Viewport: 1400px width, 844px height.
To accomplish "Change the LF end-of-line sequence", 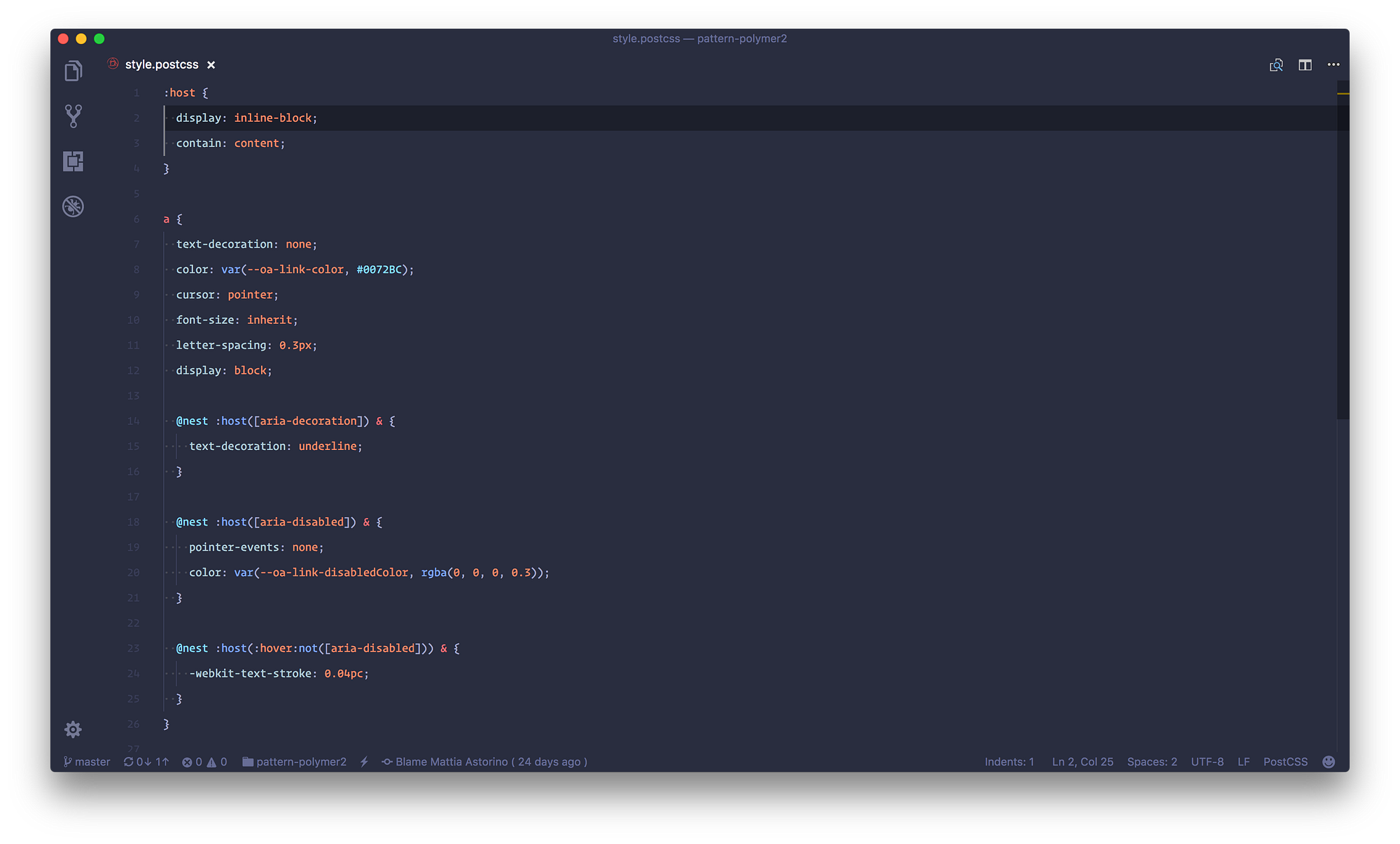I will [x=1243, y=762].
